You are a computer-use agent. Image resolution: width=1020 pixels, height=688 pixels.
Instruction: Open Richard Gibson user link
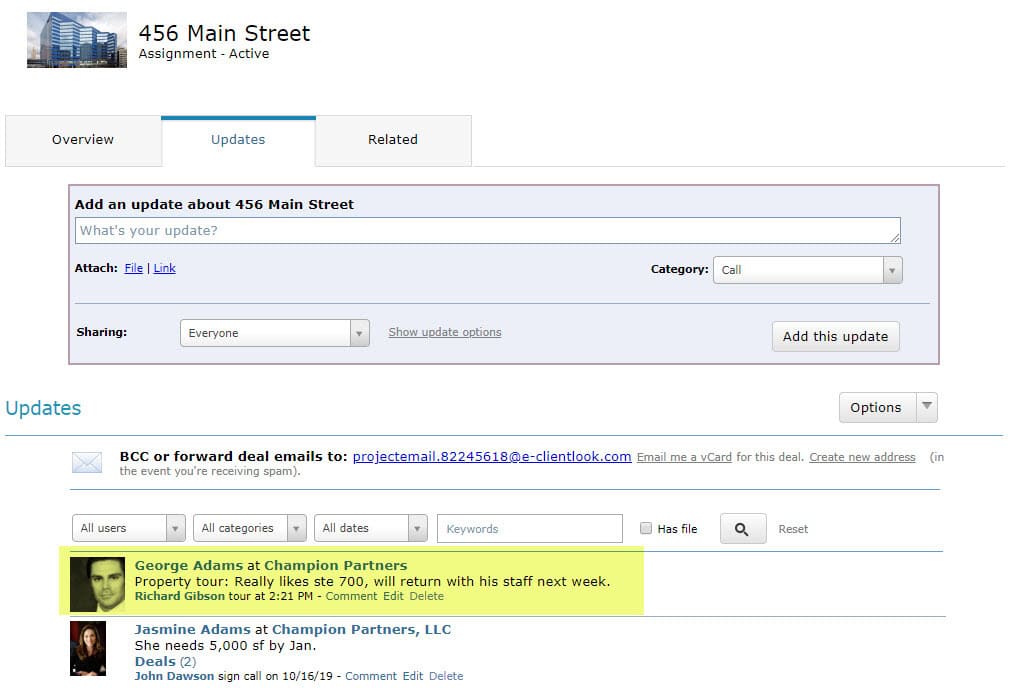pos(180,596)
